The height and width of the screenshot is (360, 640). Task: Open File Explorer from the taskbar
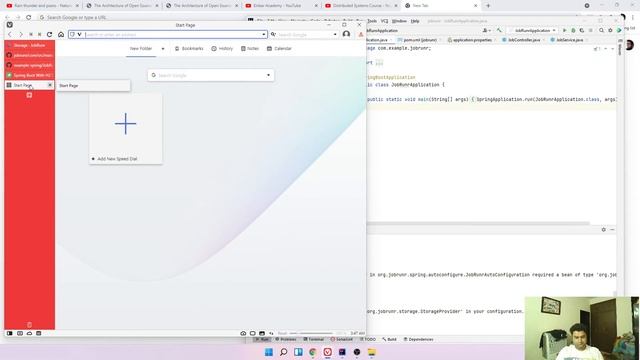click(x=371, y=352)
